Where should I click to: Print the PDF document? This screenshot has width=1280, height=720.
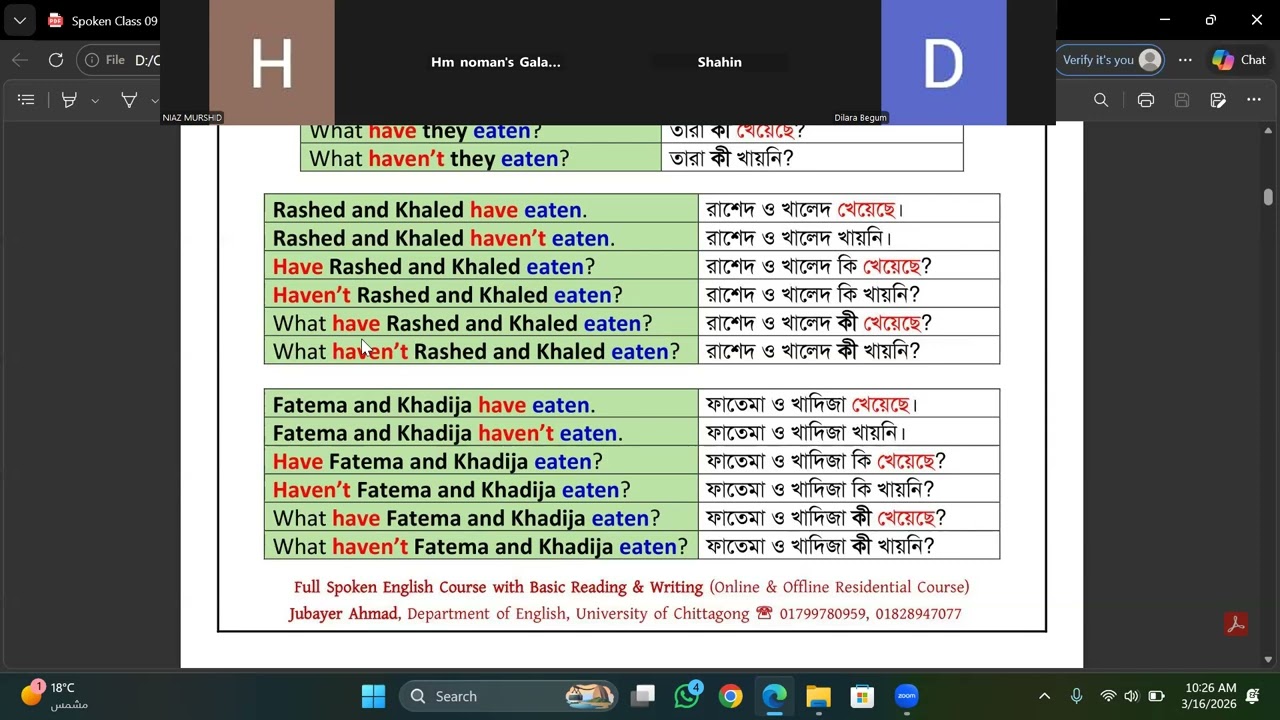click(x=1146, y=100)
